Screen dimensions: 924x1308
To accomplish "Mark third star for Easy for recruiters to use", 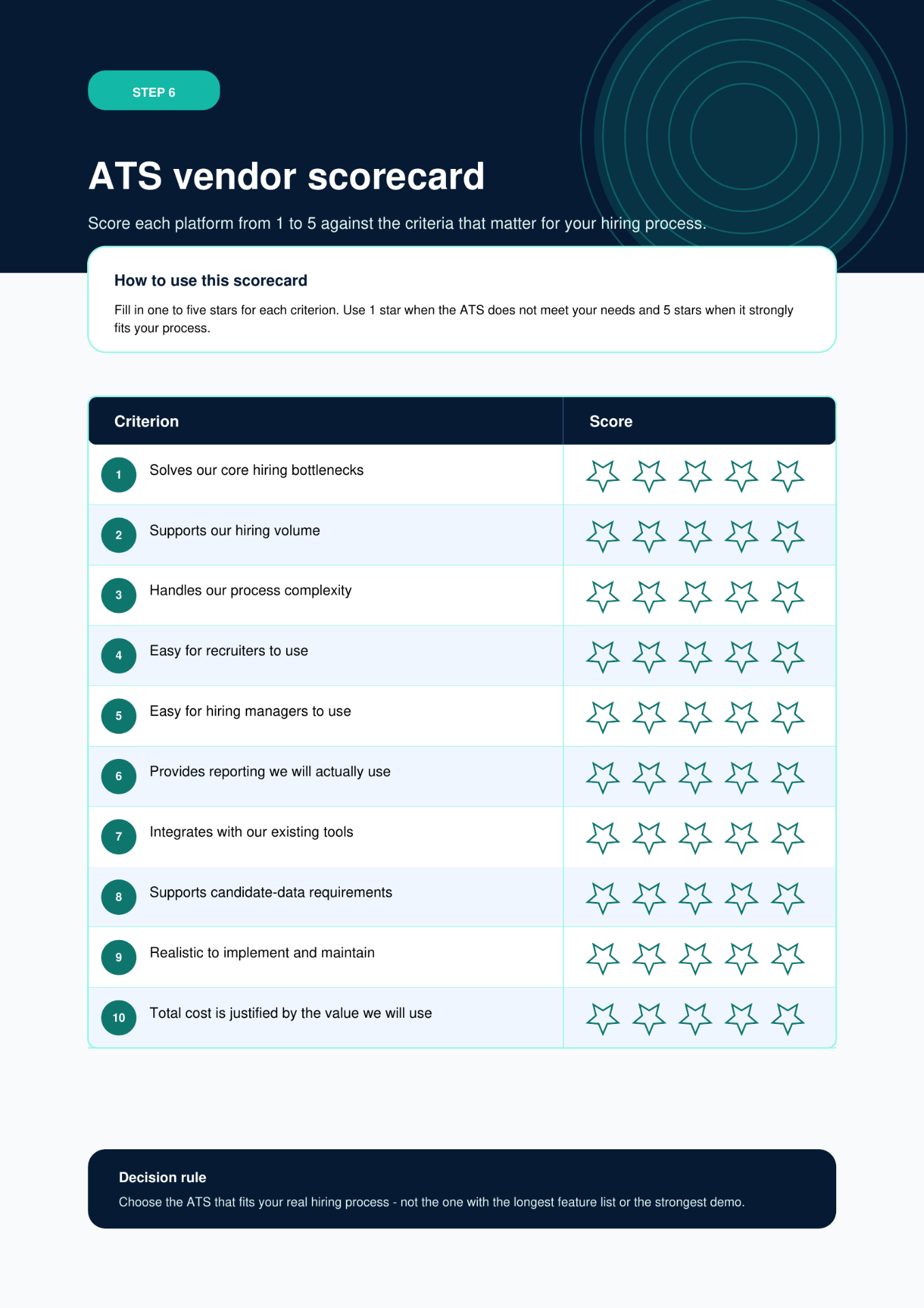I will coord(695,657).
